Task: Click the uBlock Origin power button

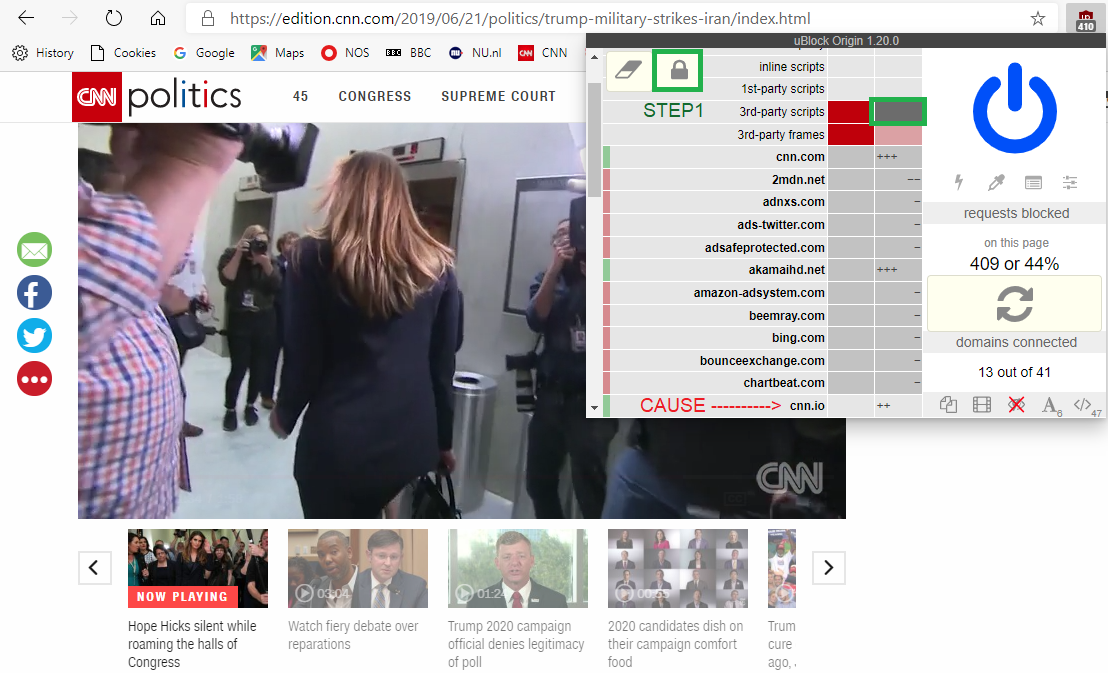Action: [x=1015, y=107]
